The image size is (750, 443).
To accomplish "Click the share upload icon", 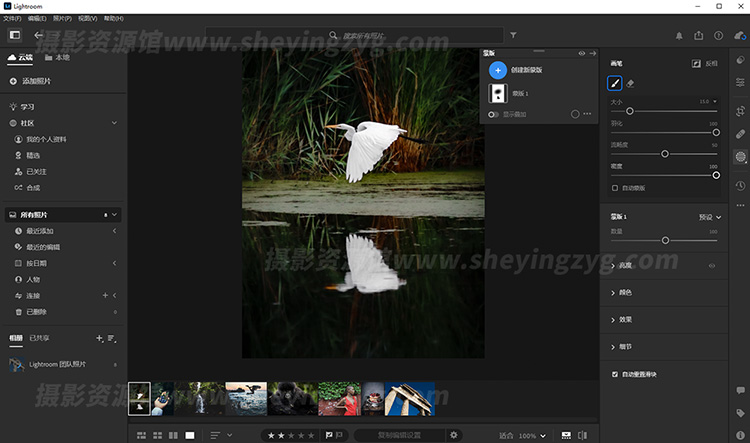I will click(x=698, y=35).
